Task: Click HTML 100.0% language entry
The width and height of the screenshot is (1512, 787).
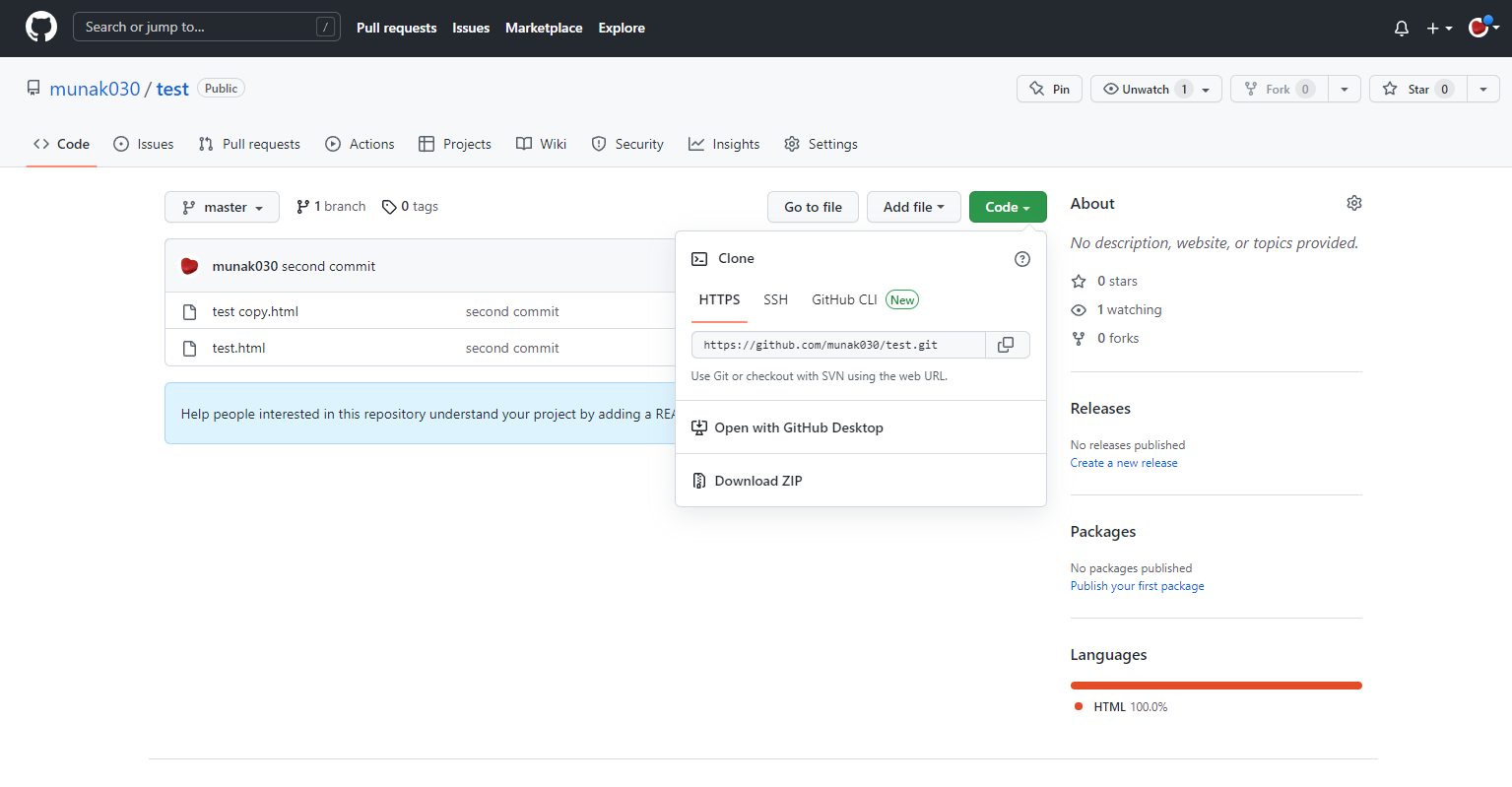Action: 1121,707
